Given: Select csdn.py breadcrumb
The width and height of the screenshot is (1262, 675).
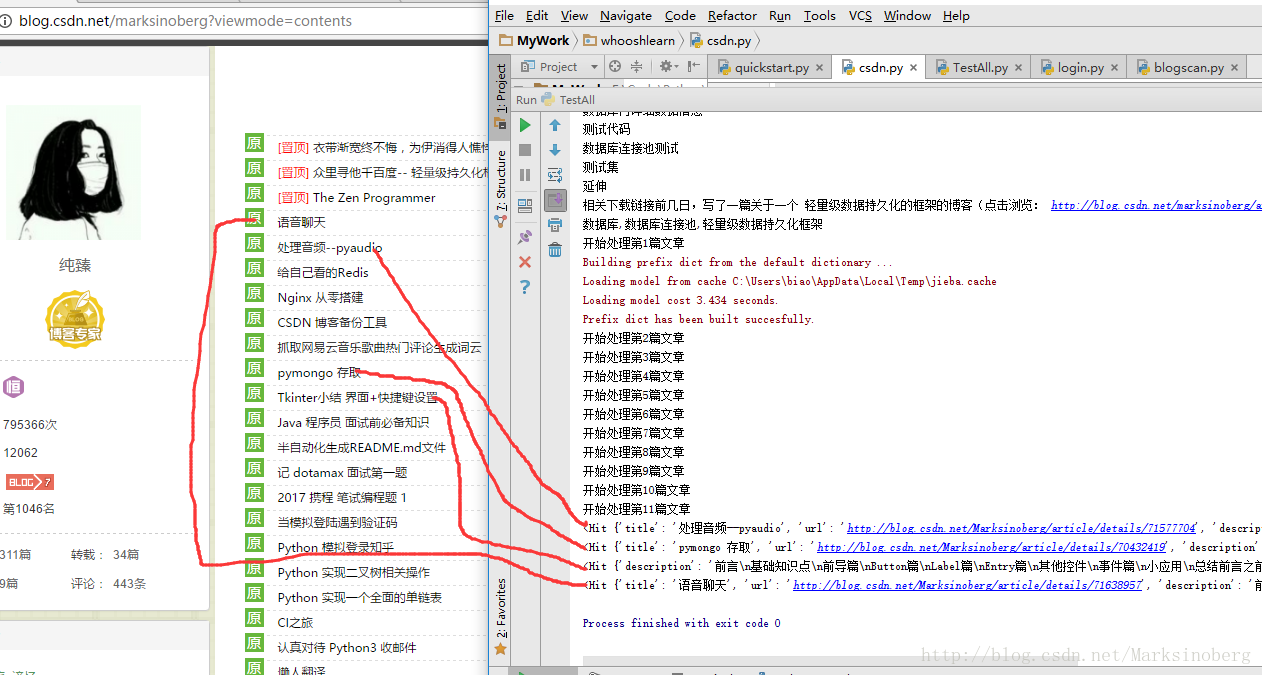Looking at the screenshot, I should click(721, 41).
